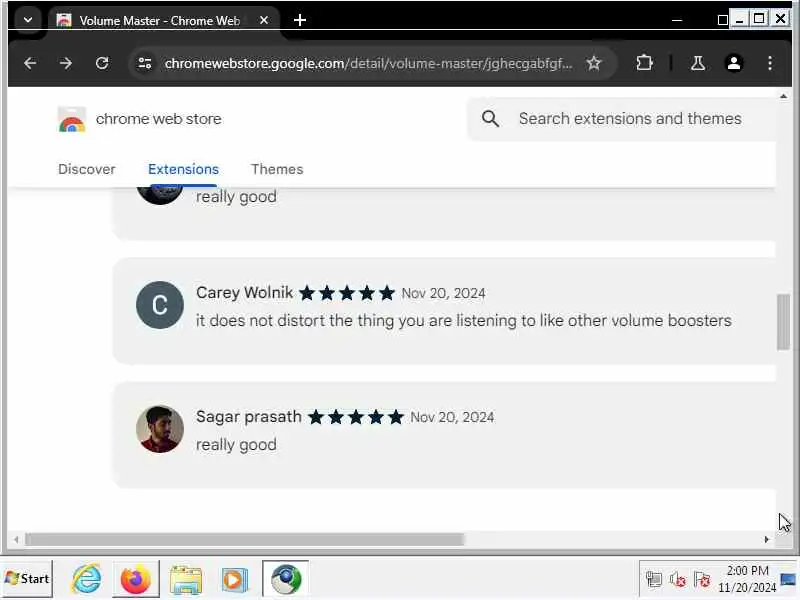Switch to the Discover tab
Image resolution: width=800 pixels, height=600 pixels.
tap(87, 169)
